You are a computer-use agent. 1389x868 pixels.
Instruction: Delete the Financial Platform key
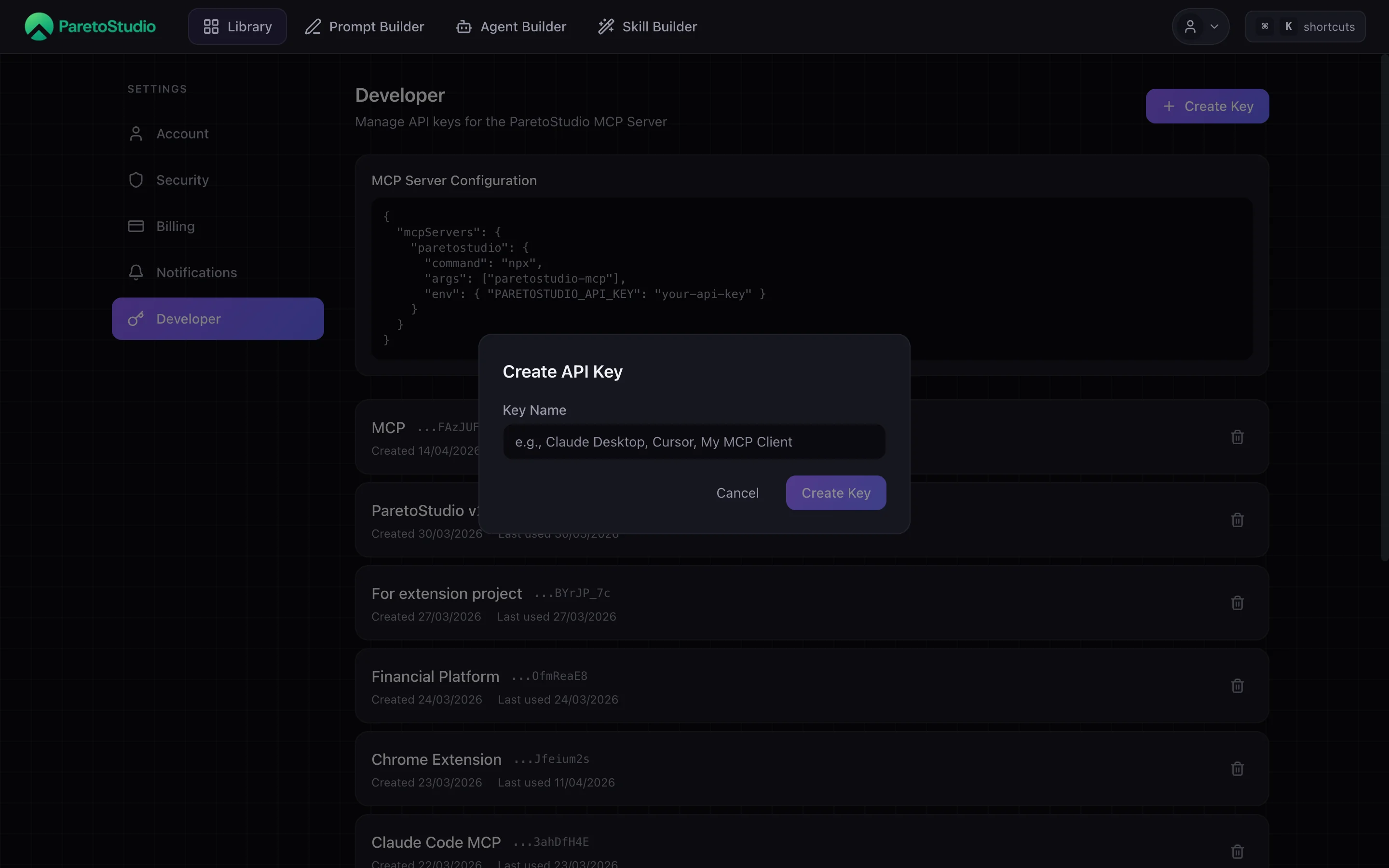pos(1238,686)
